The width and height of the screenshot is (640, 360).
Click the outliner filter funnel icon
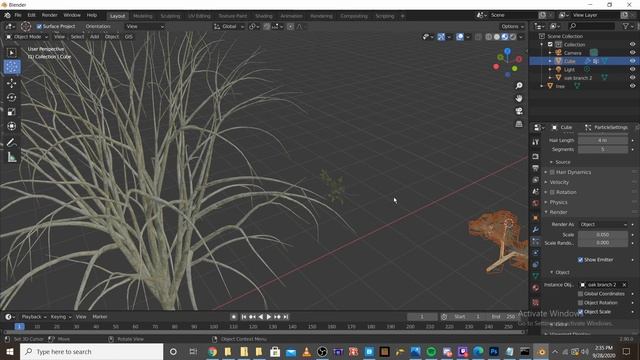[x=626, y=26]
